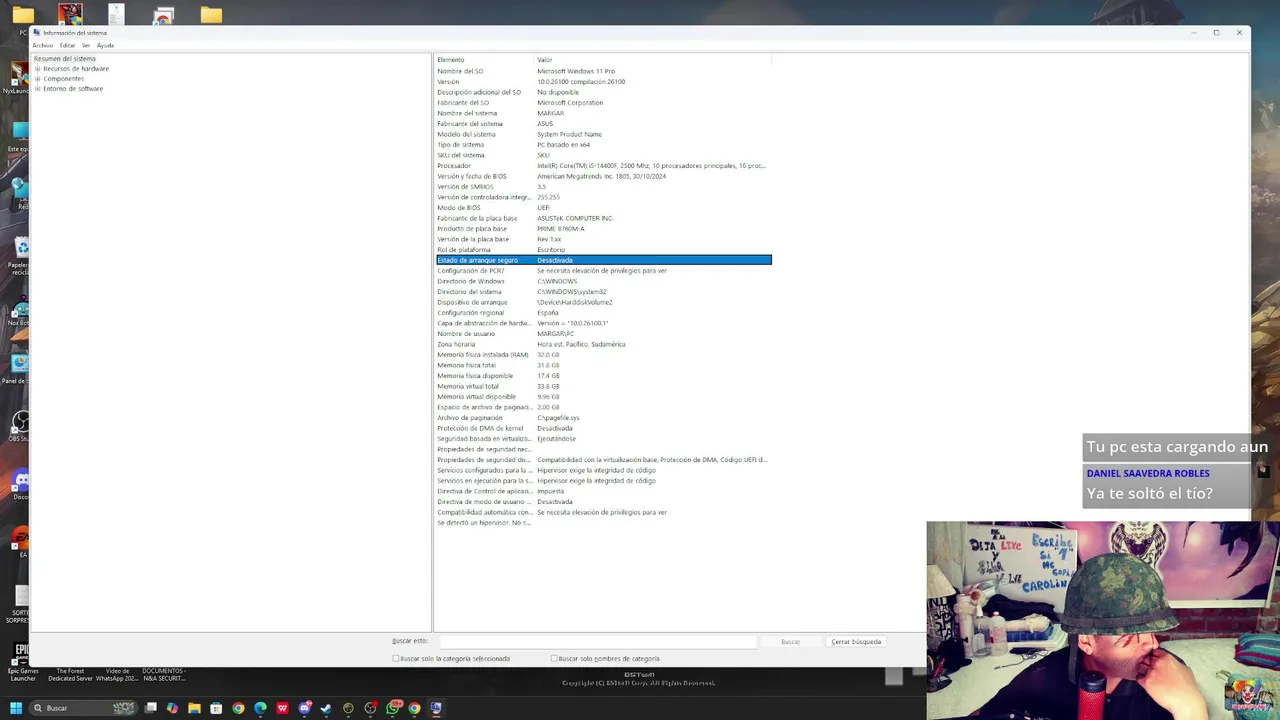1280x720 pixels.
Task: Select Versión y fecha de BIOS row
Action: pos(604,176)
